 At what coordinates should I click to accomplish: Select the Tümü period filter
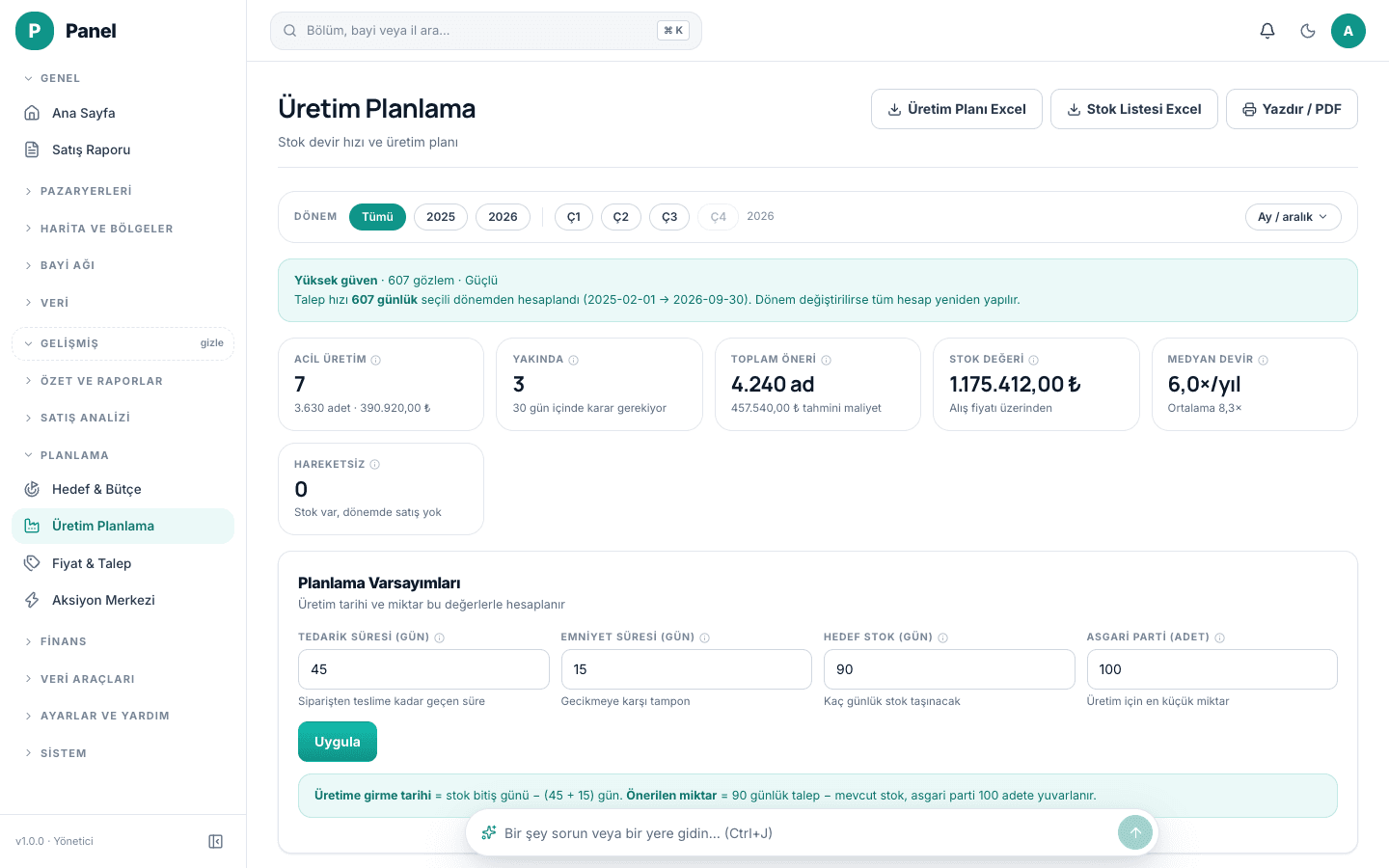[377, 217]
